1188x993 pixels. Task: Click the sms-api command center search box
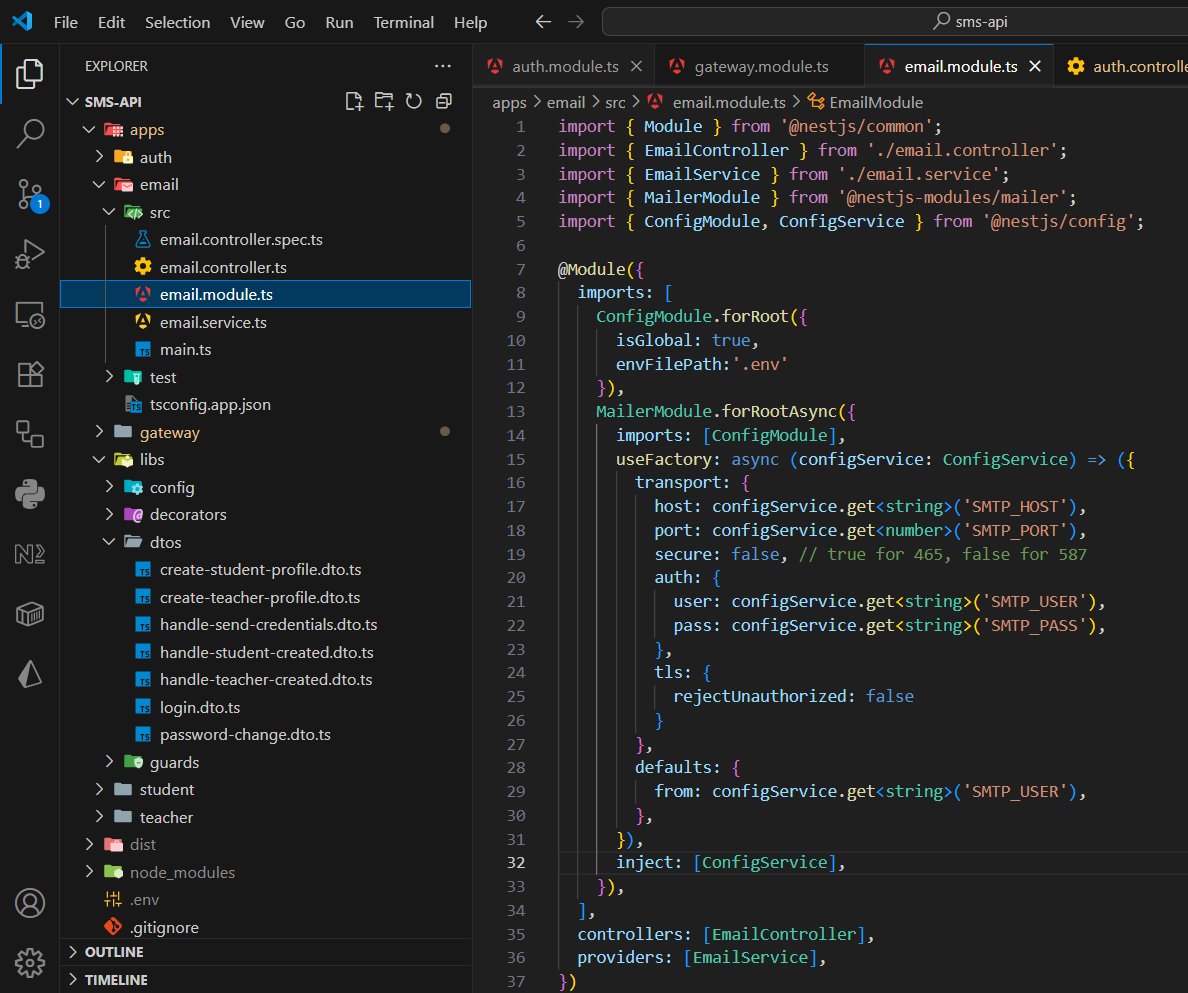click(895, 22)
